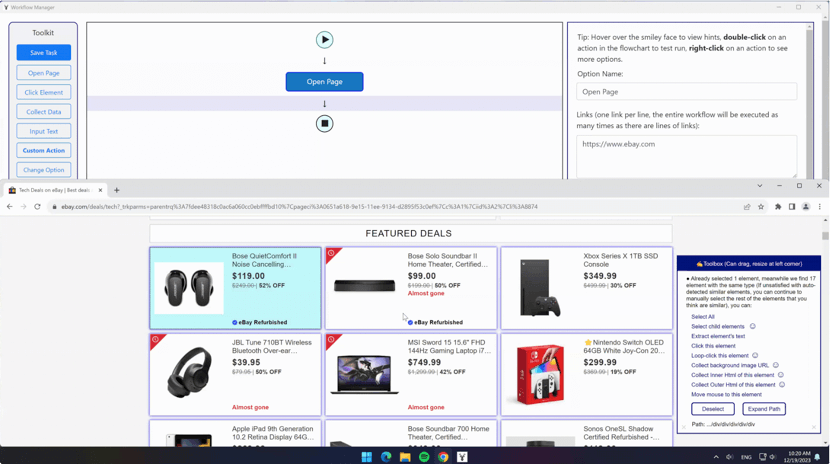This screenshot has width=830, height=464.
Task: Select the stop node in the flowchart
Action: (x=324, y=124)
